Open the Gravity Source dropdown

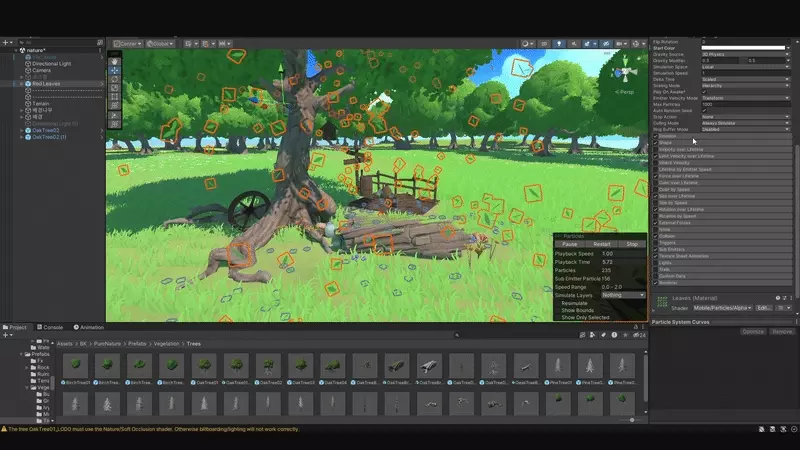(x=745, y=54)
